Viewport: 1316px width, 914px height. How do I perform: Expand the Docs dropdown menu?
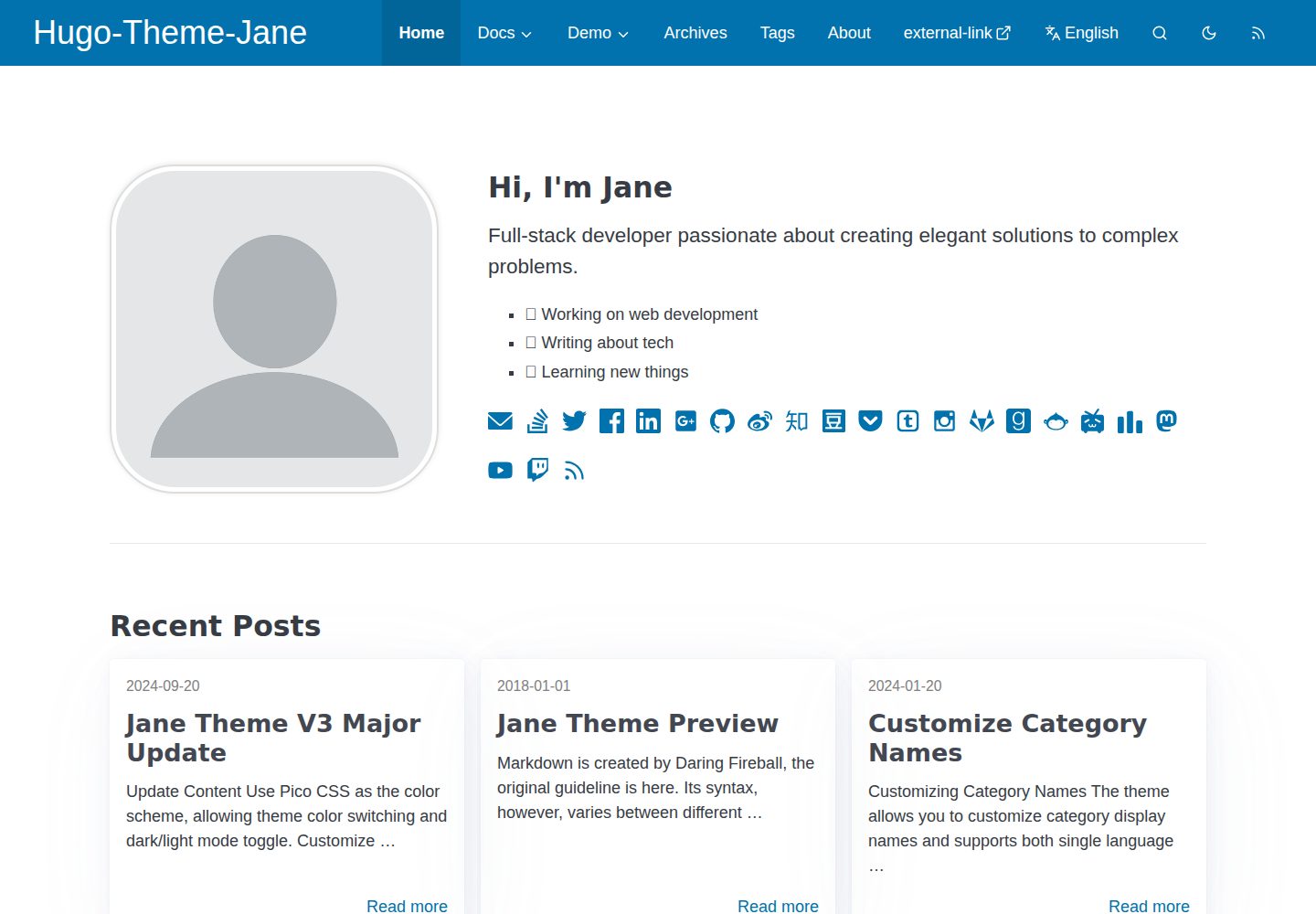tap(505, 33)
